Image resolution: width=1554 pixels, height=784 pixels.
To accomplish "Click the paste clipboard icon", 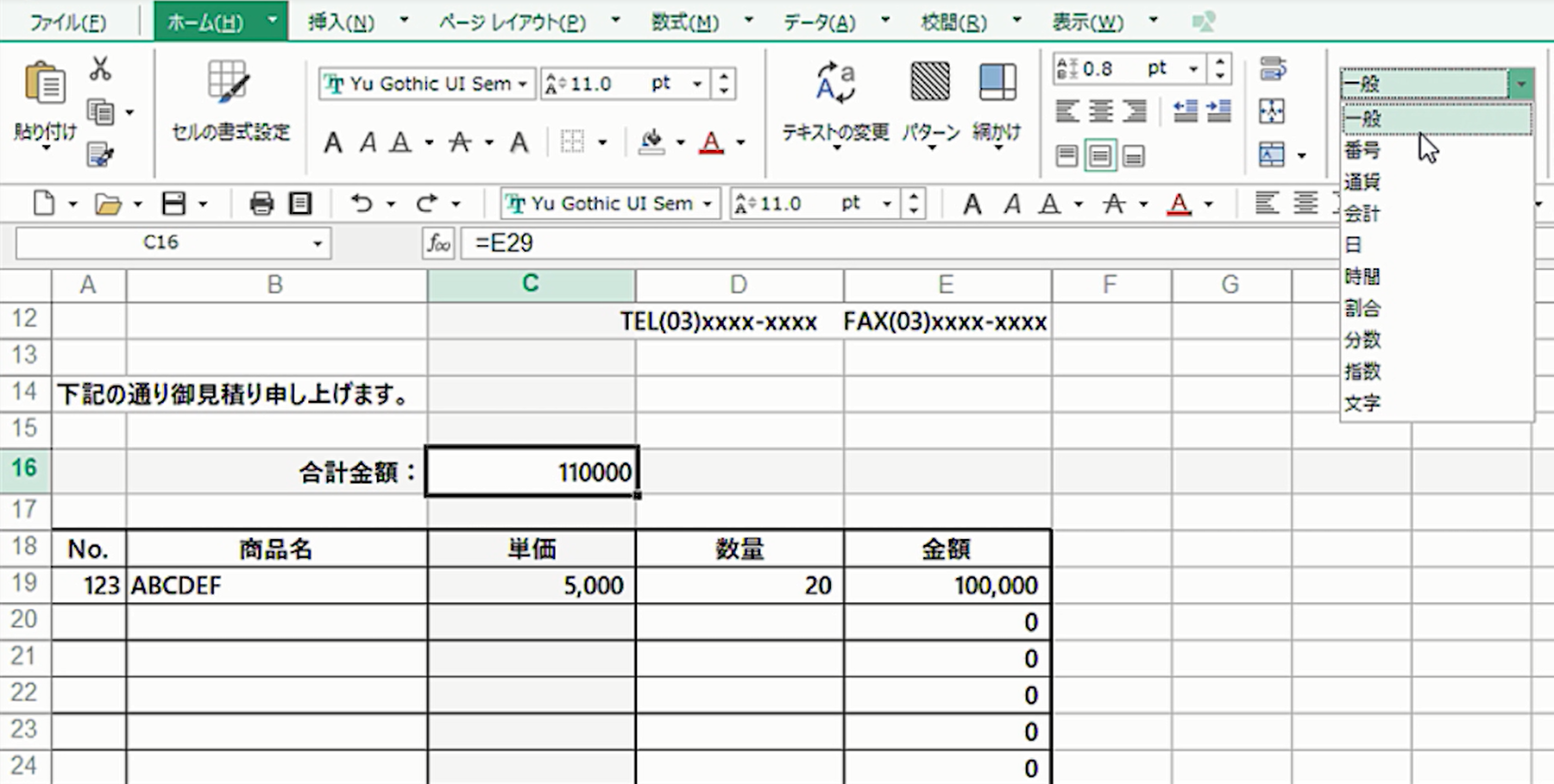I will point(45,85).
